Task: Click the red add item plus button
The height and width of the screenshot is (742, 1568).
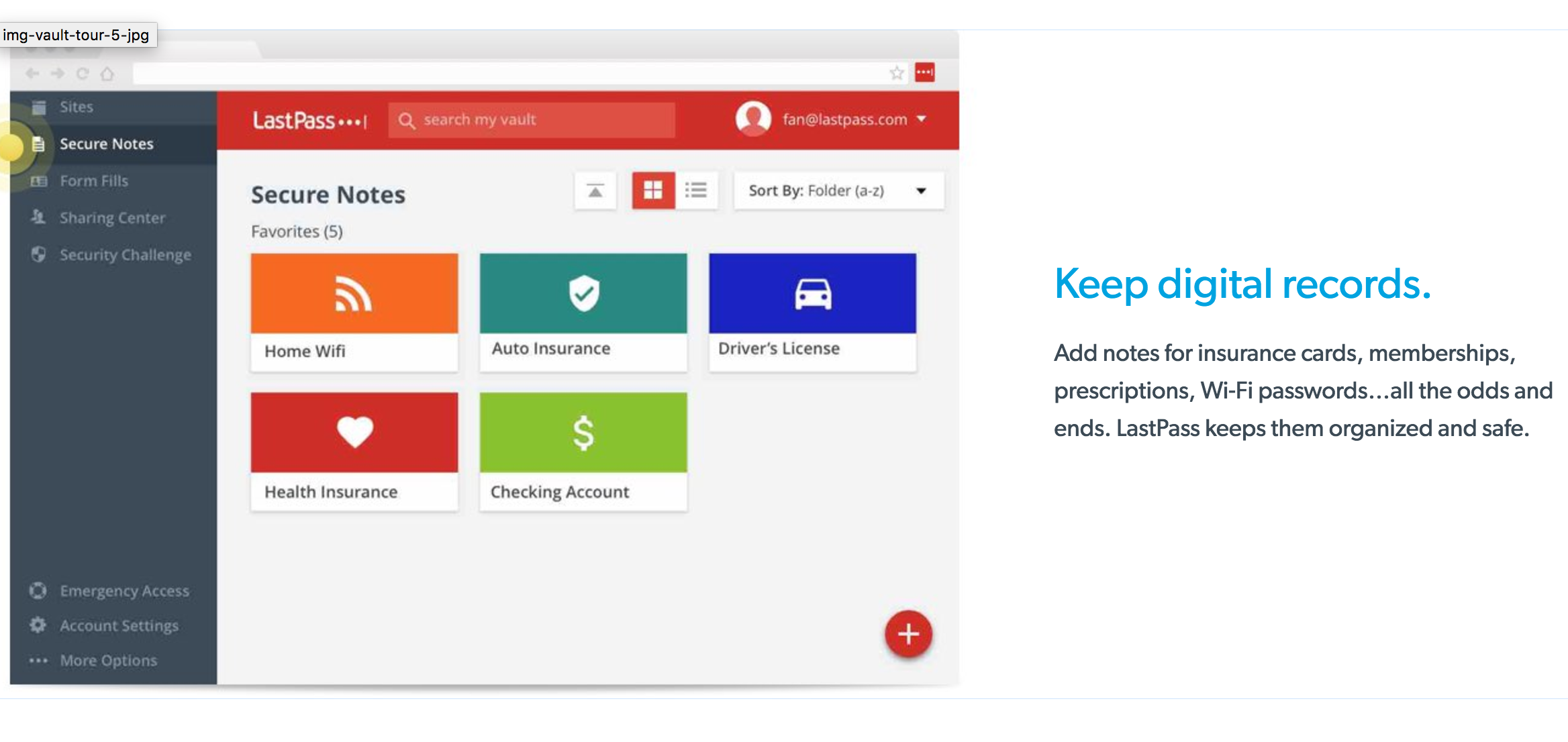Action: [x=908, y=633]
